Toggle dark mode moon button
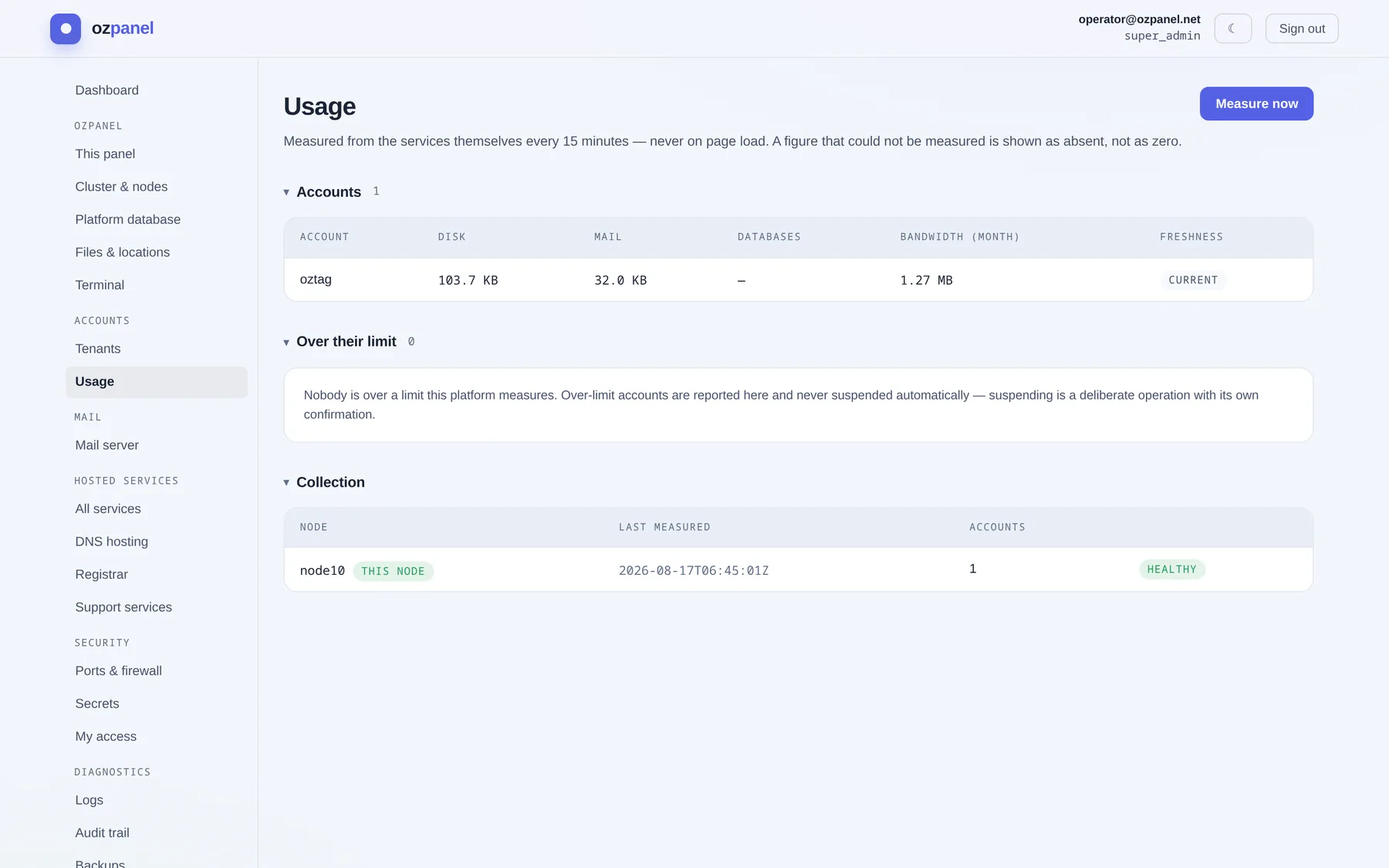The image size is (1389, 868). (x=1232, y=29)
